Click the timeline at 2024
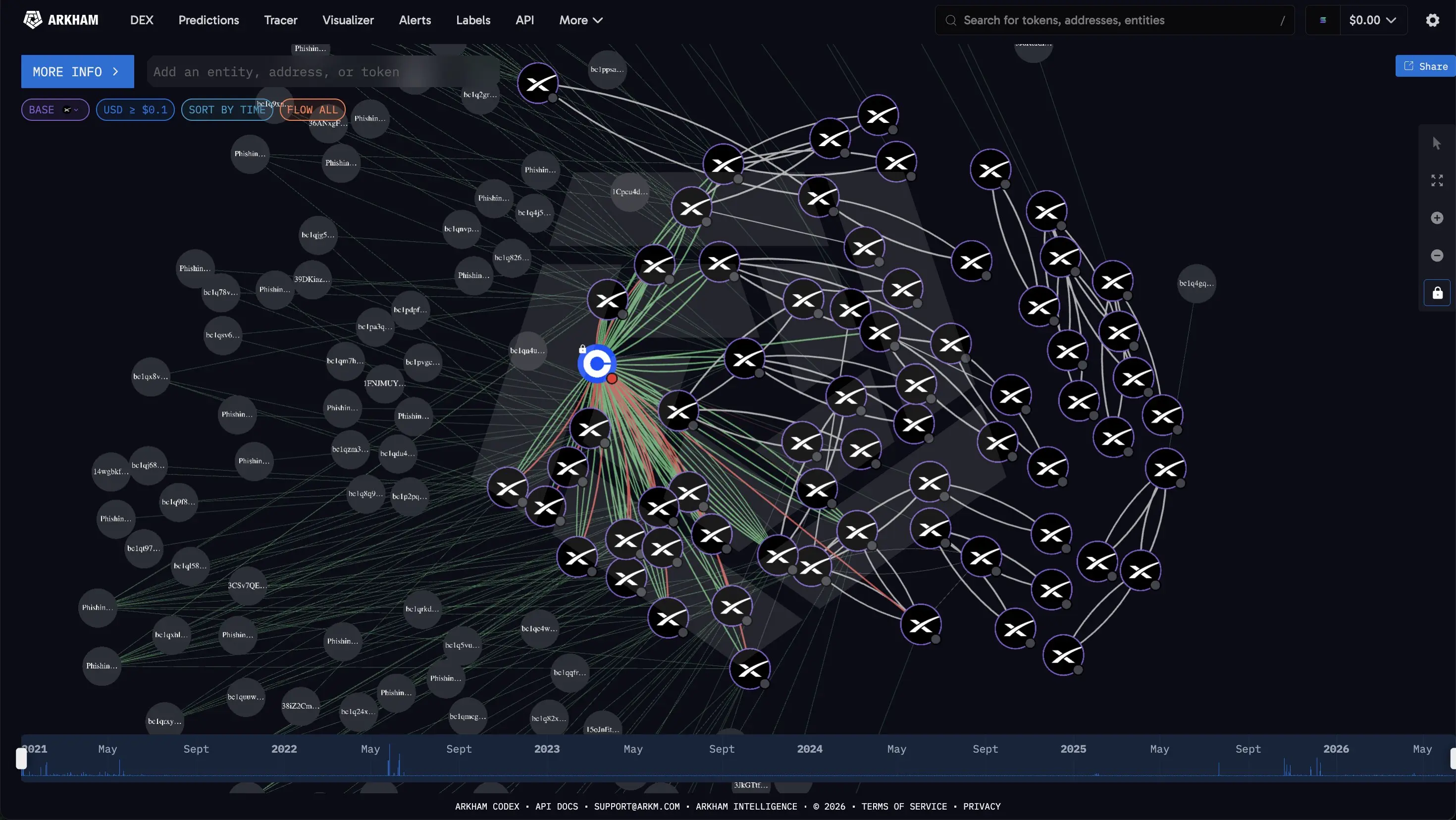The image size is (1456, 820). 809,749
